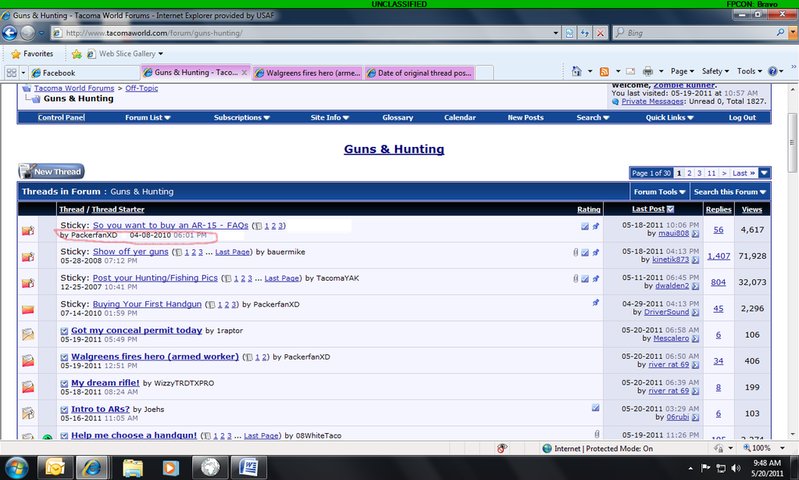Click the Stop loading red X icon

click(600, 33)
